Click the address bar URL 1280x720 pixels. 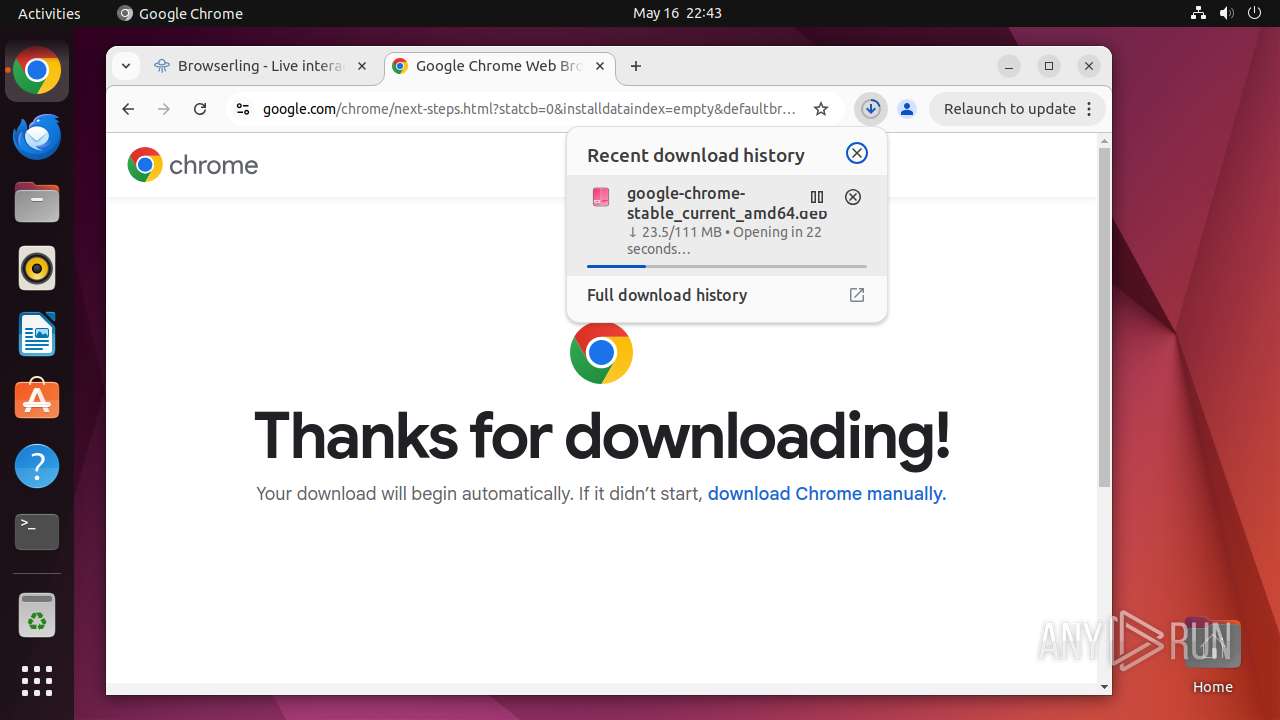[x=529, y=109]
